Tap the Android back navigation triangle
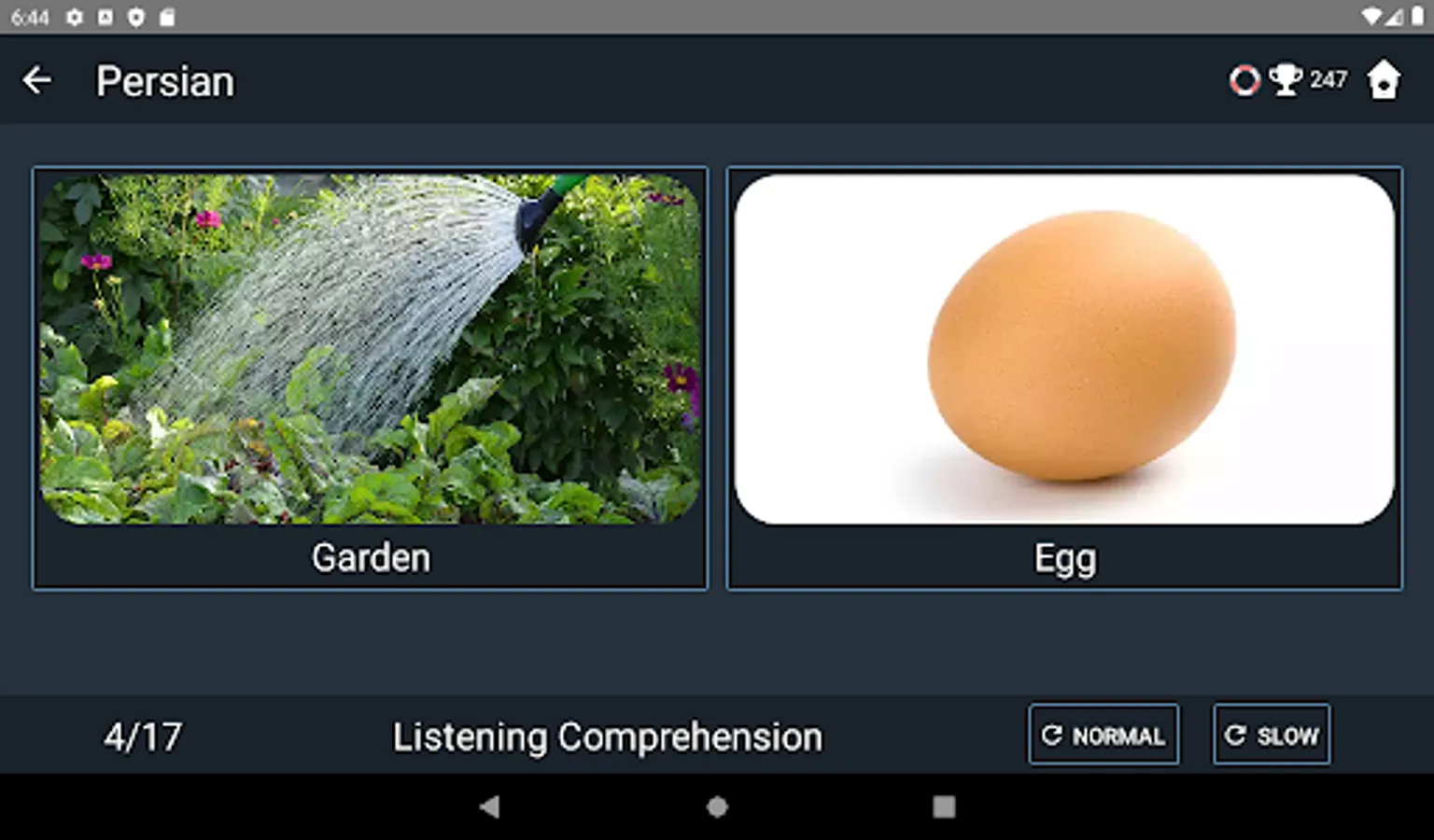Image resolution: width=1434 pixels, height=840 pixels. tap(490, 806)
